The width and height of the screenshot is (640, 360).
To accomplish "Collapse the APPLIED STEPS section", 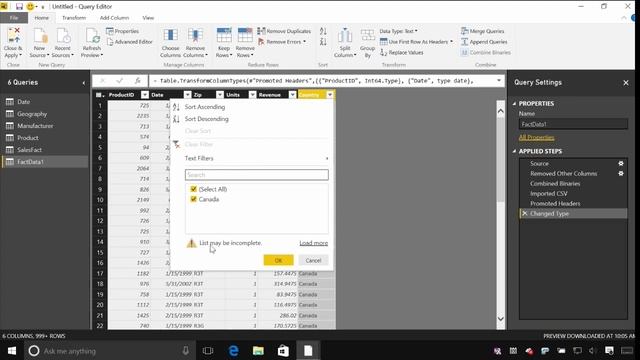I will point(514,151).
